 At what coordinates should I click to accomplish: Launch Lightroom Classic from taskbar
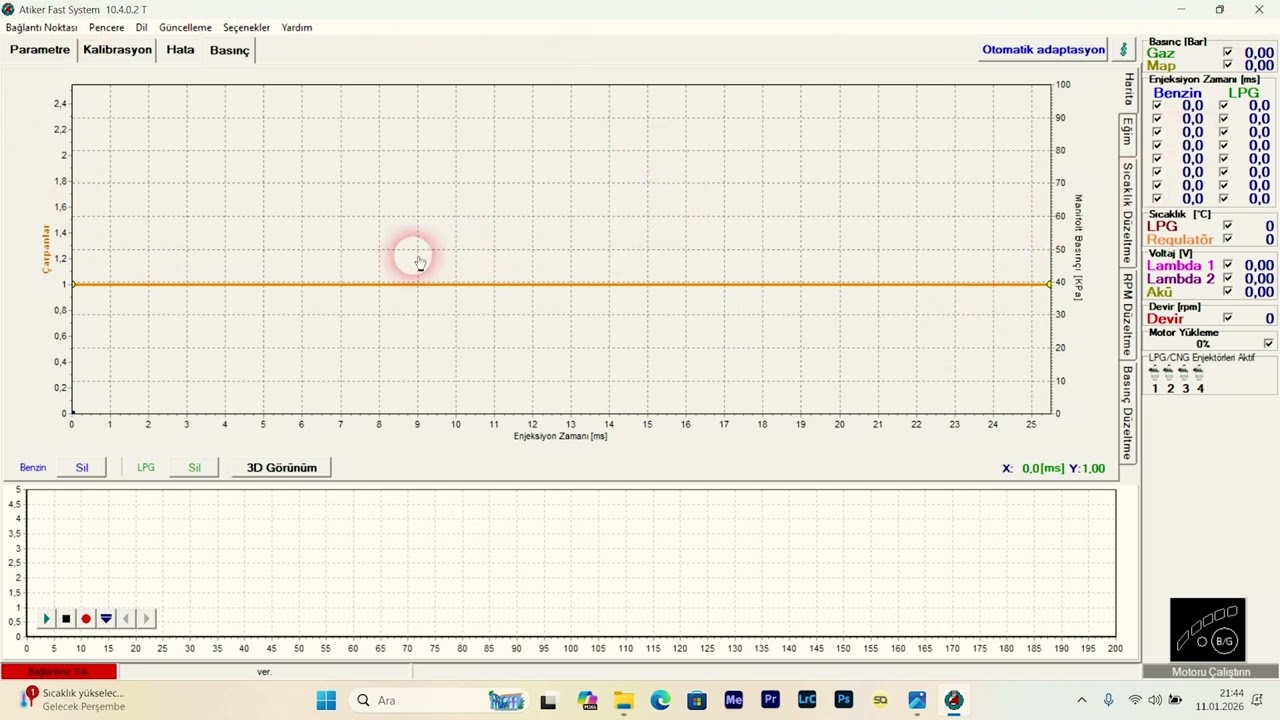pos(807,700)
